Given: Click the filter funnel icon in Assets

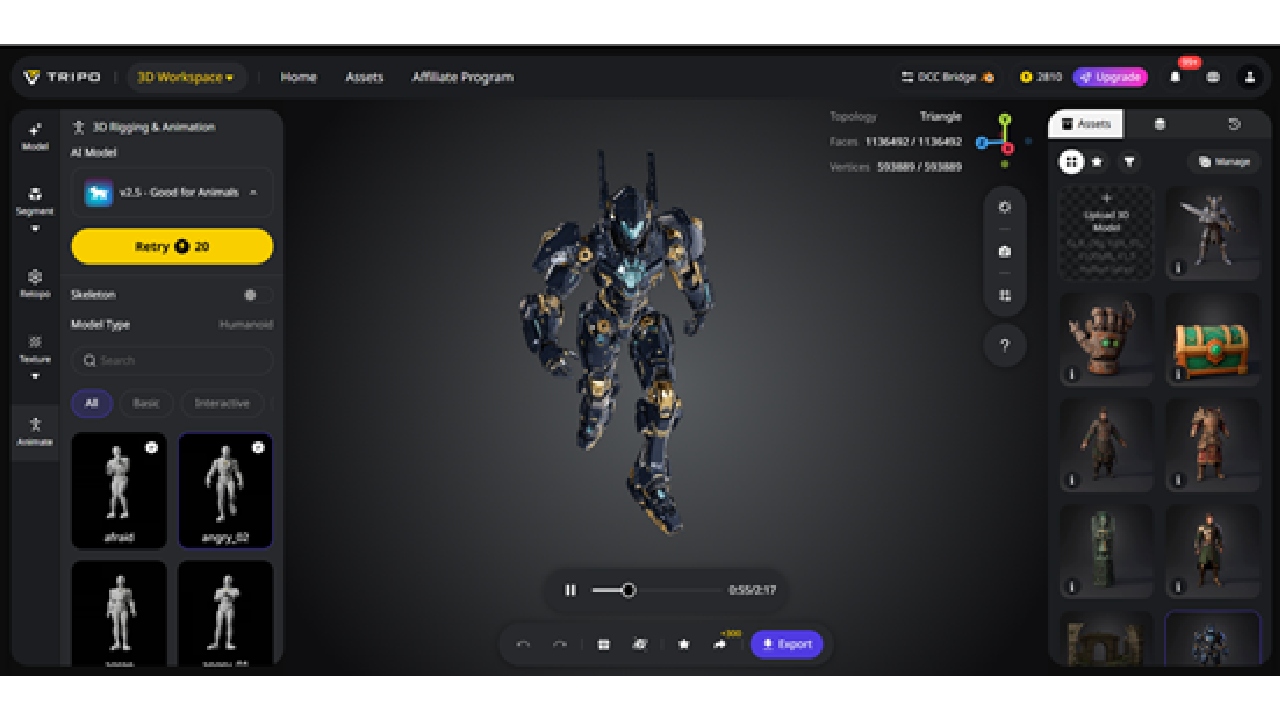Looking at the screenshot, I should click(1129, 162).
